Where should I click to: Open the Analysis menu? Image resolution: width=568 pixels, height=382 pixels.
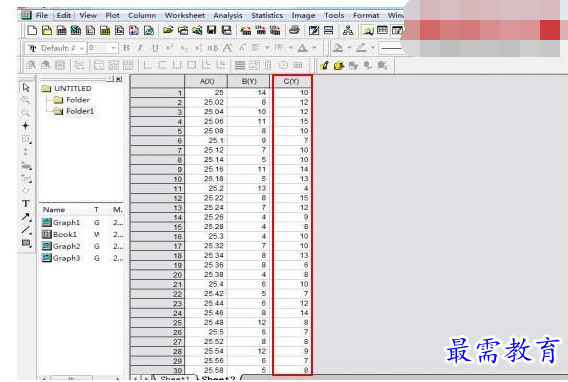coord(228,15)
